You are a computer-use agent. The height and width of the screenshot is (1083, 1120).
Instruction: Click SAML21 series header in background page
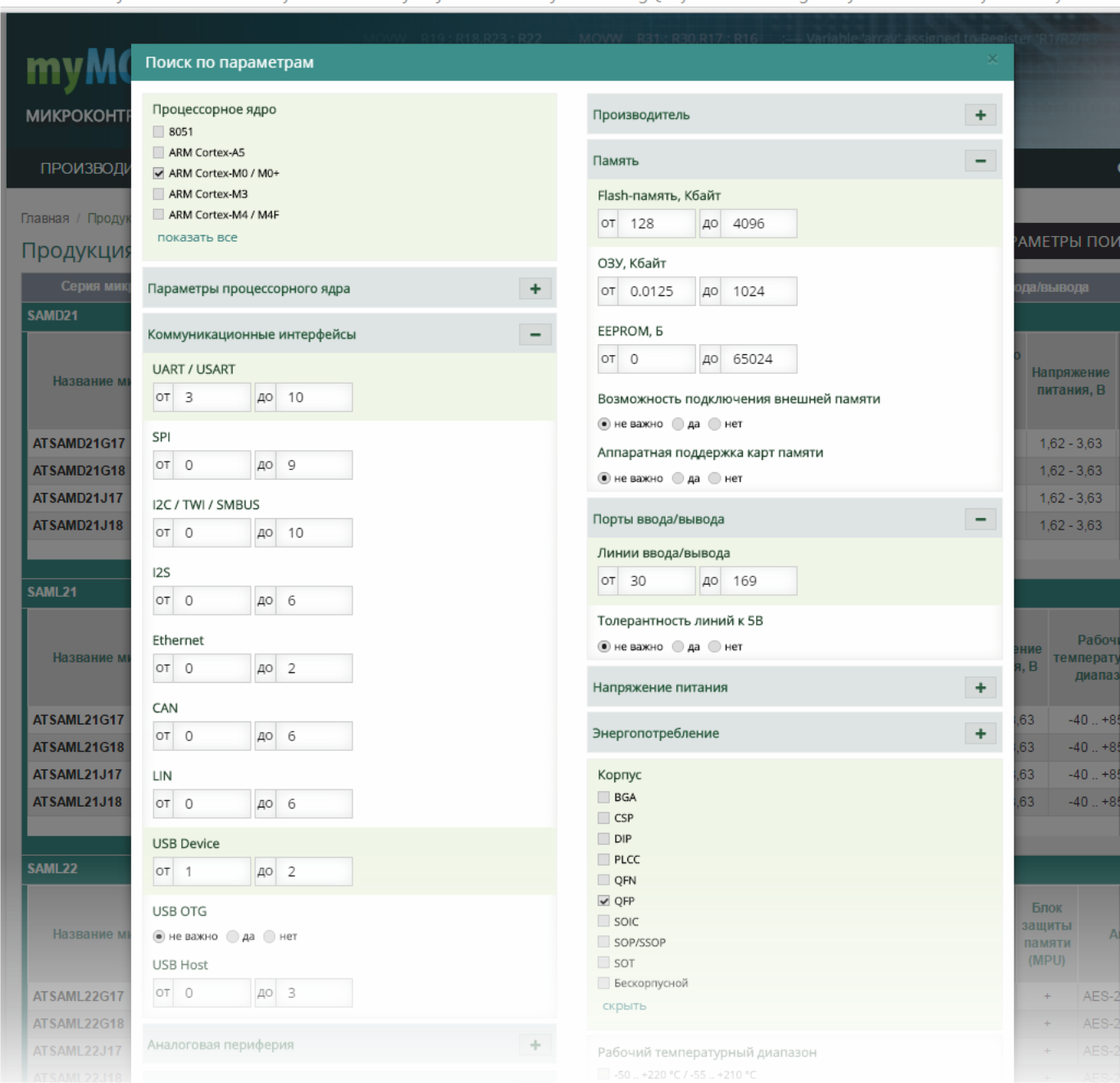coord(52,592)
